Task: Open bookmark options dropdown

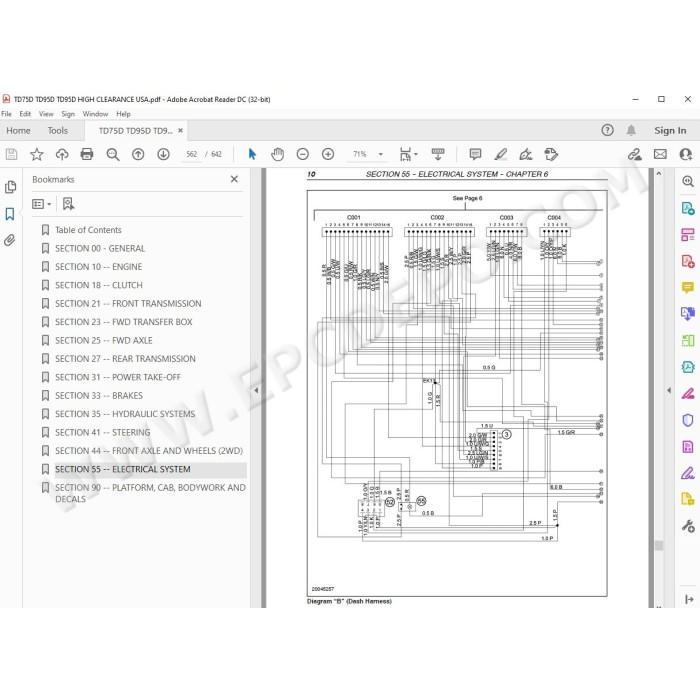Action: pyautogui.click(x=42, y=204)
